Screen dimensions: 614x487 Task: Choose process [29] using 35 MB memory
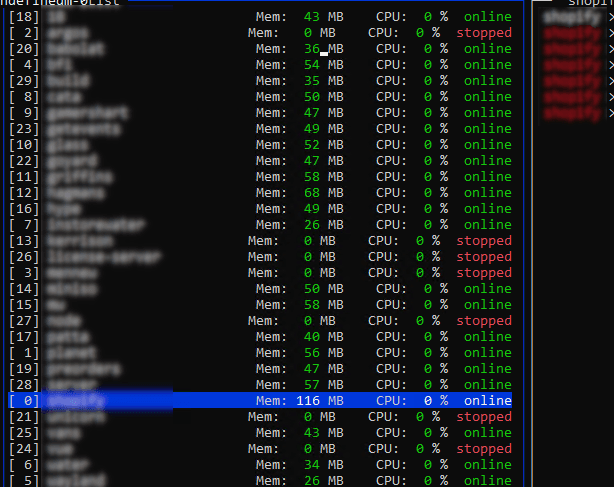[x=260, y=81]
